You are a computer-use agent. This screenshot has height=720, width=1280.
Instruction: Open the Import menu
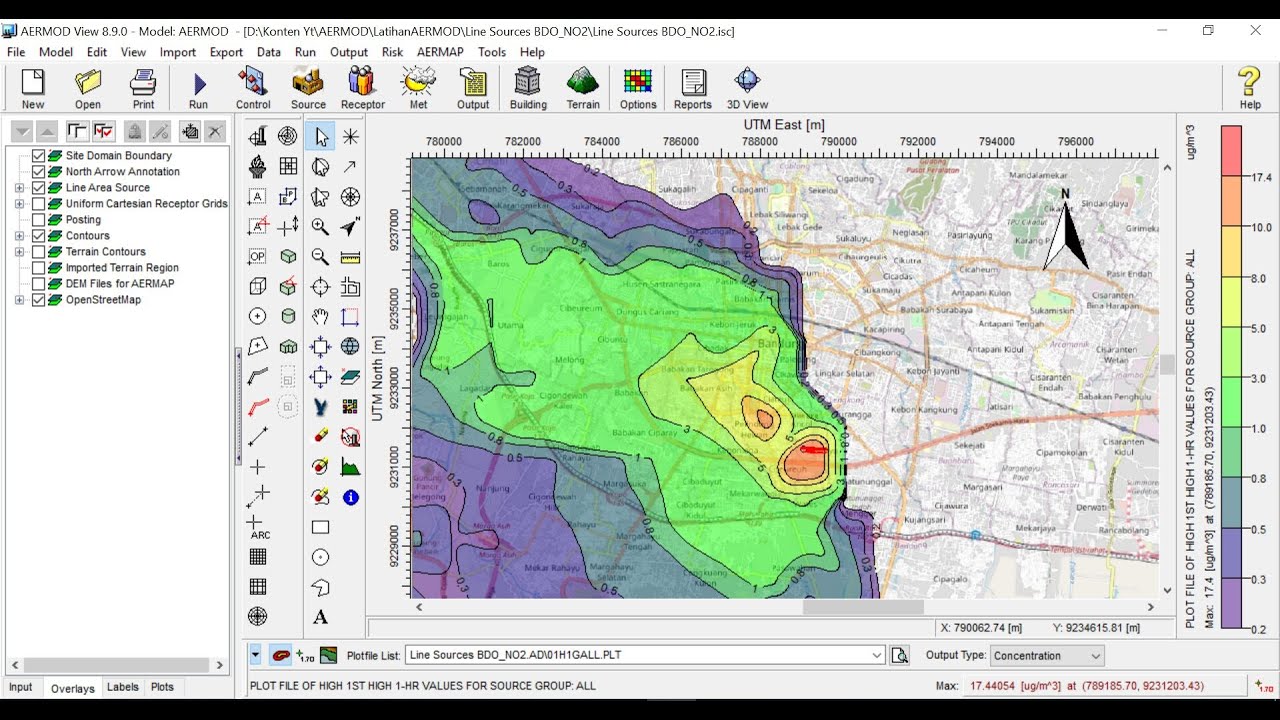[x=178, y=52]
